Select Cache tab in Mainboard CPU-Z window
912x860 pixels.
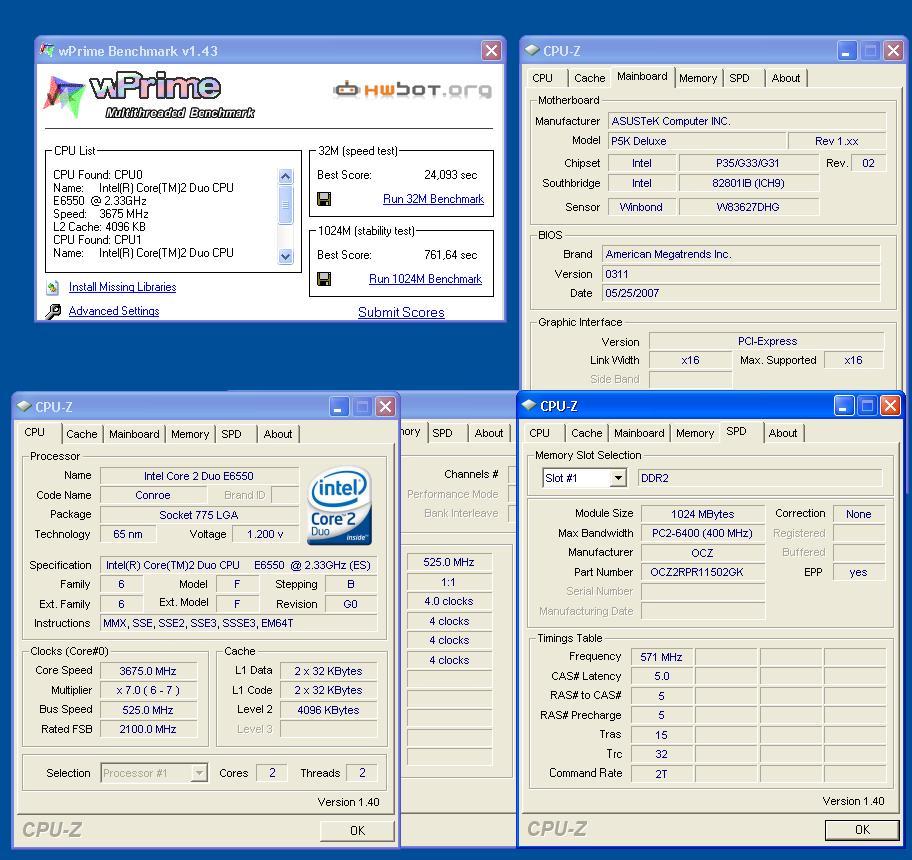point(589,78)
